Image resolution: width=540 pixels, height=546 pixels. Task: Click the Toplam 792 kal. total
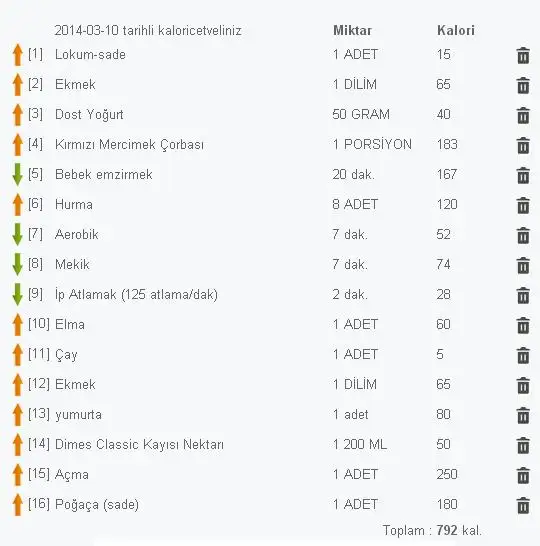click(x=432, y=530)
